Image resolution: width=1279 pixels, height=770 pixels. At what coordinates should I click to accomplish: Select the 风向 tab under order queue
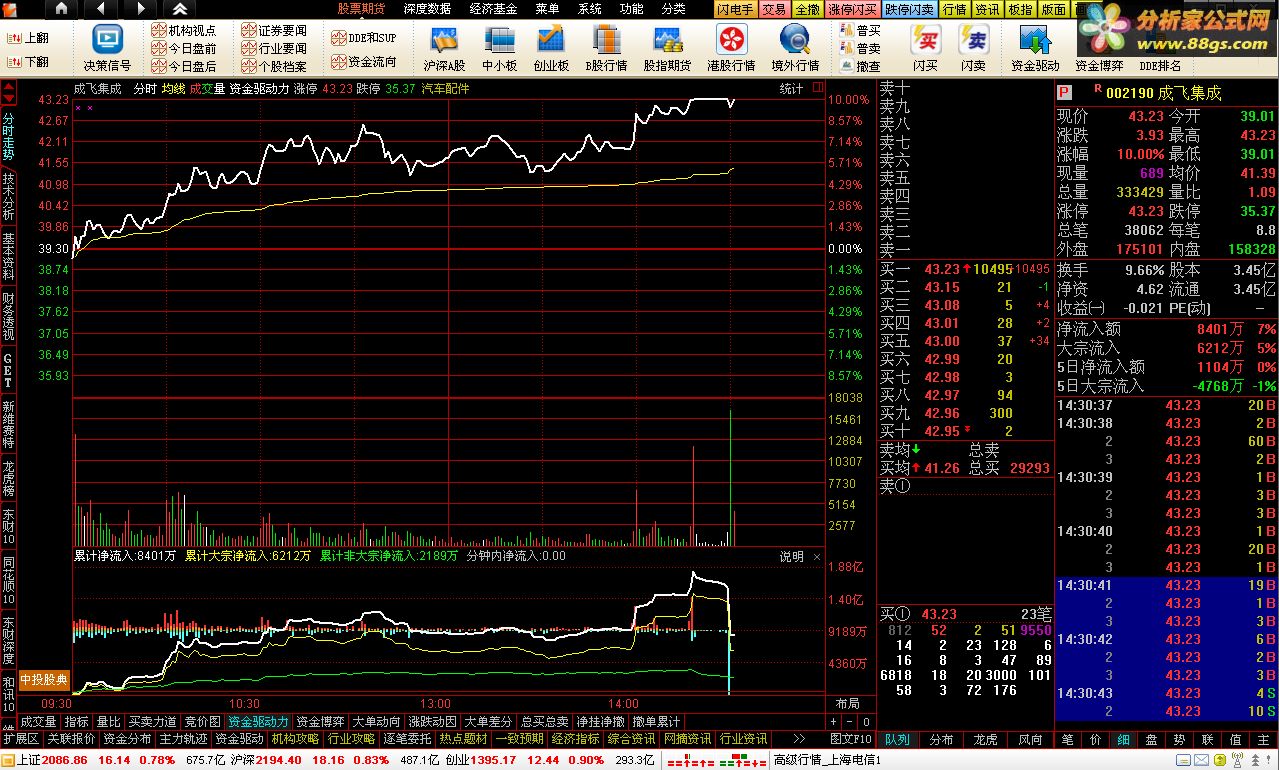1030,739
